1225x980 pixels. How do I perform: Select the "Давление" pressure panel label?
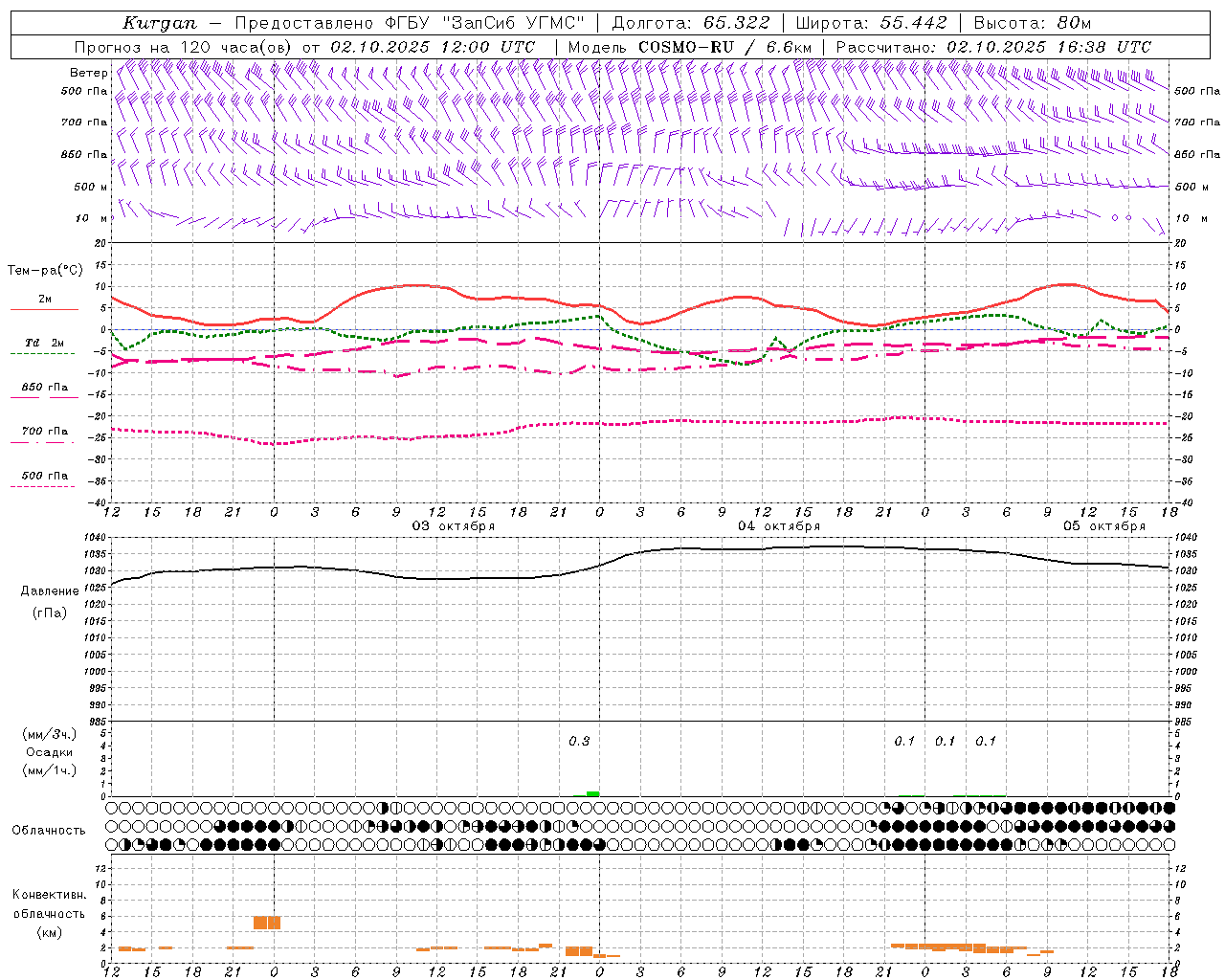click(50, 591)
